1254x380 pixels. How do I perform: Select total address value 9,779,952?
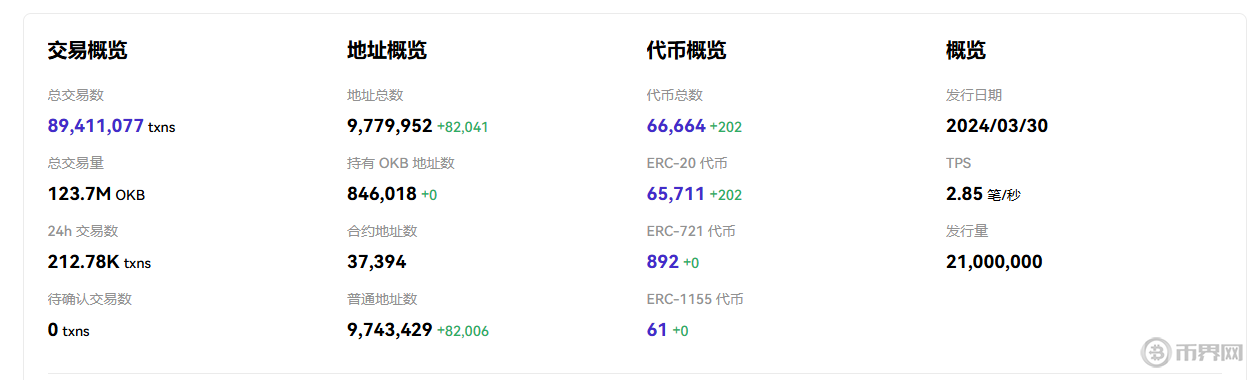[390, 126]
